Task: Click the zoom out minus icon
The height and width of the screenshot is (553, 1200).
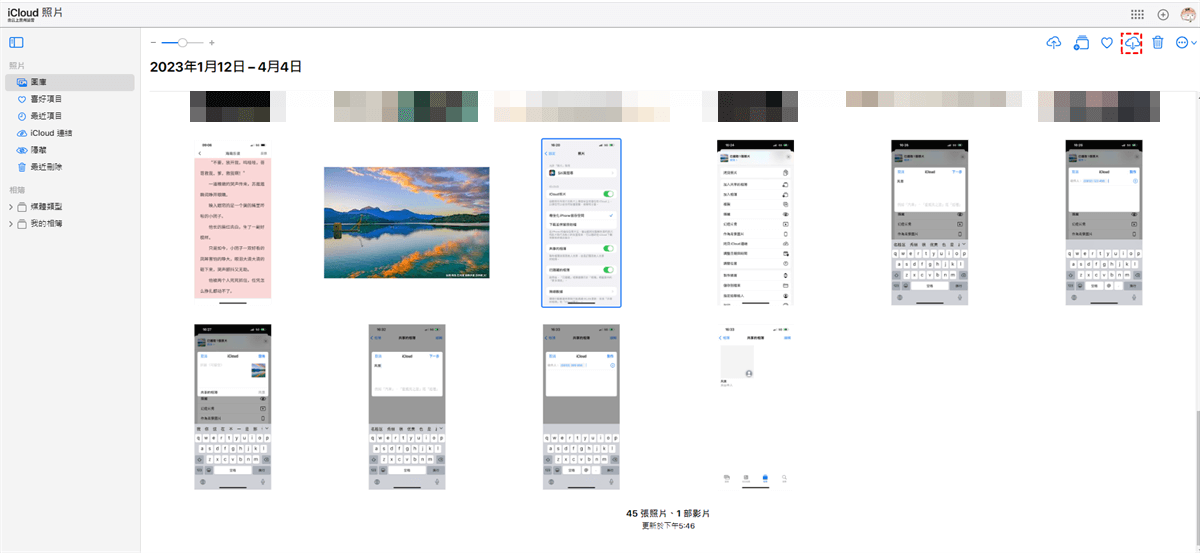Action: (x=153, y=43)
